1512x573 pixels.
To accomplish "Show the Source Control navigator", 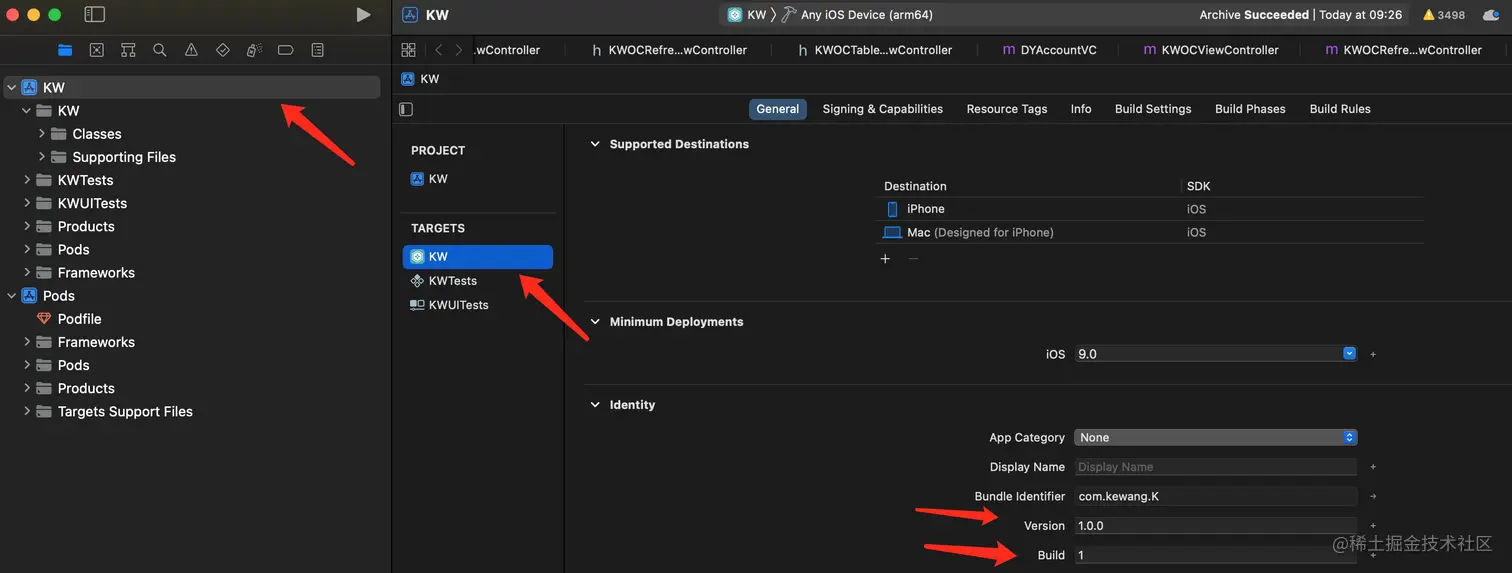I will 96,50.
